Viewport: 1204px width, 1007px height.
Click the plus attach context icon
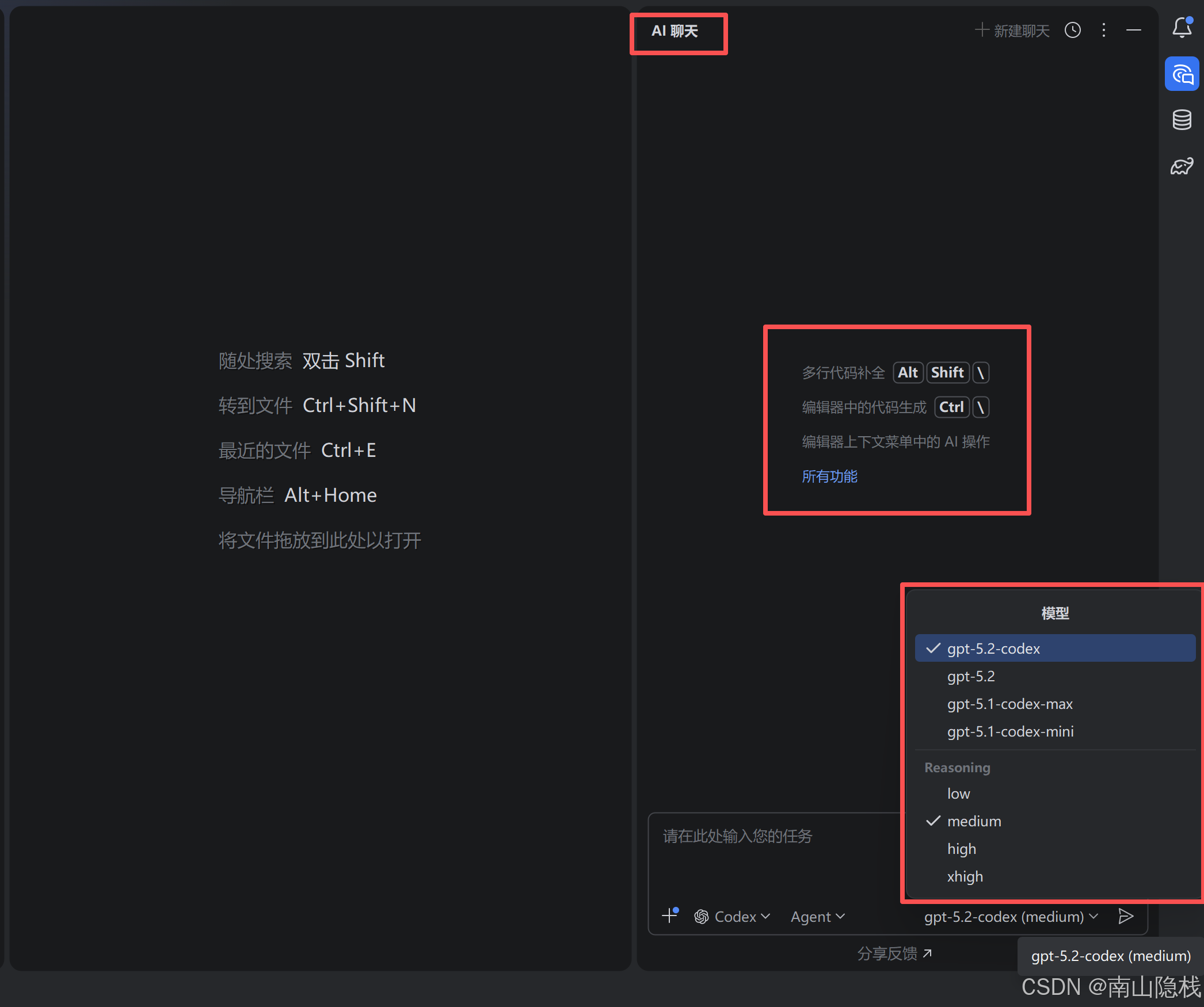point(670,916)
